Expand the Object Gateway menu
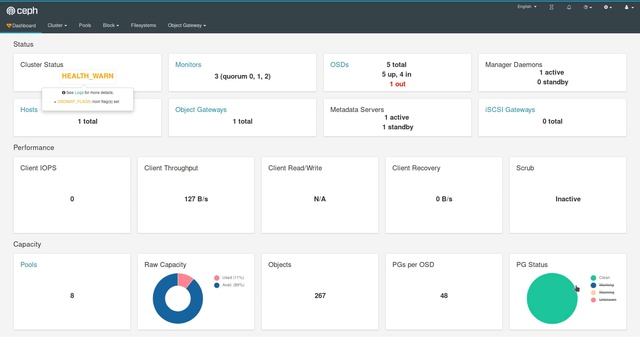 [x=187, y=25]
